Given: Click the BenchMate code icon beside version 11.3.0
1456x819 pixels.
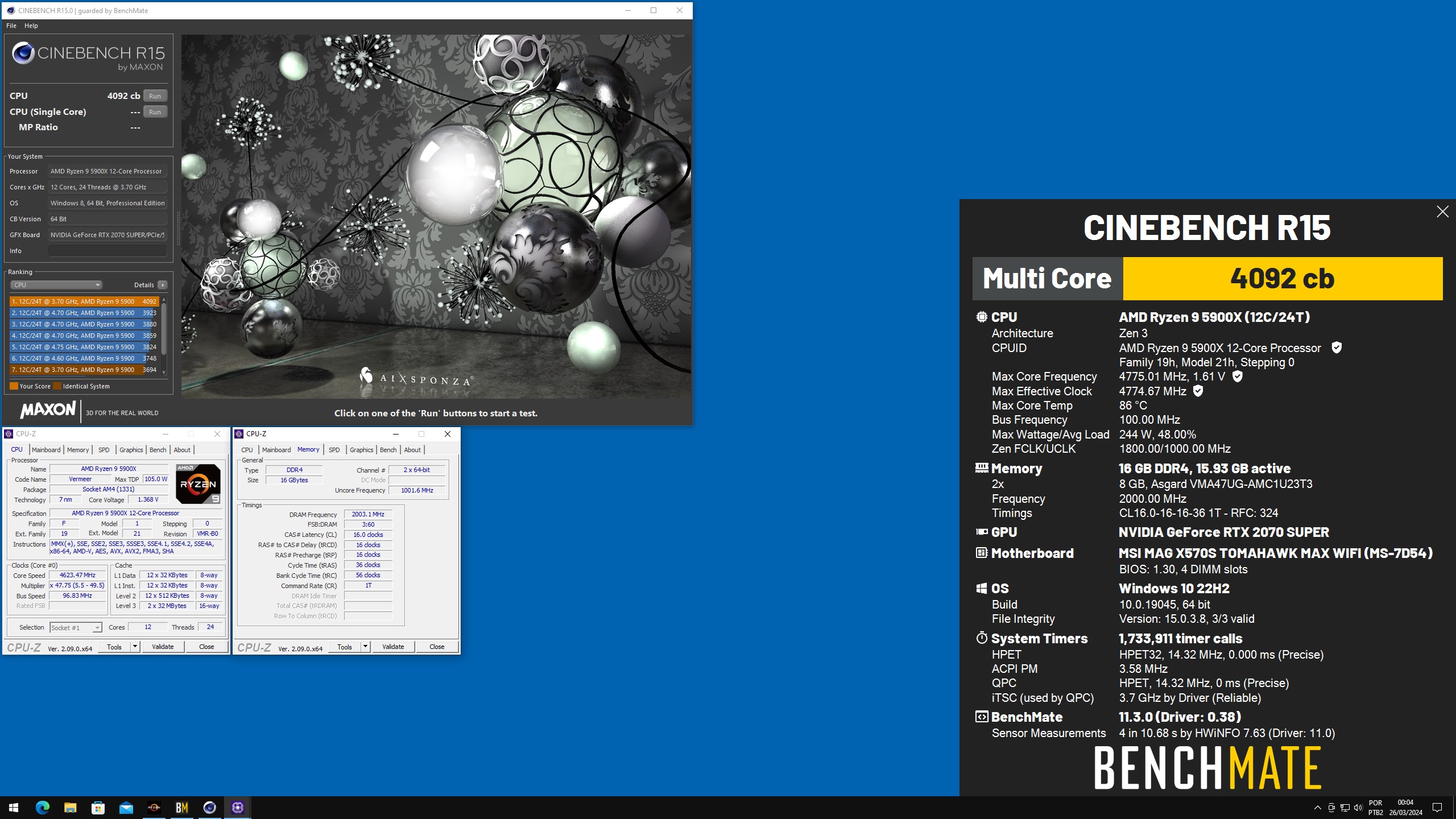Looking at the screenshot, I should pyautogui.click(x=982, y=717).
